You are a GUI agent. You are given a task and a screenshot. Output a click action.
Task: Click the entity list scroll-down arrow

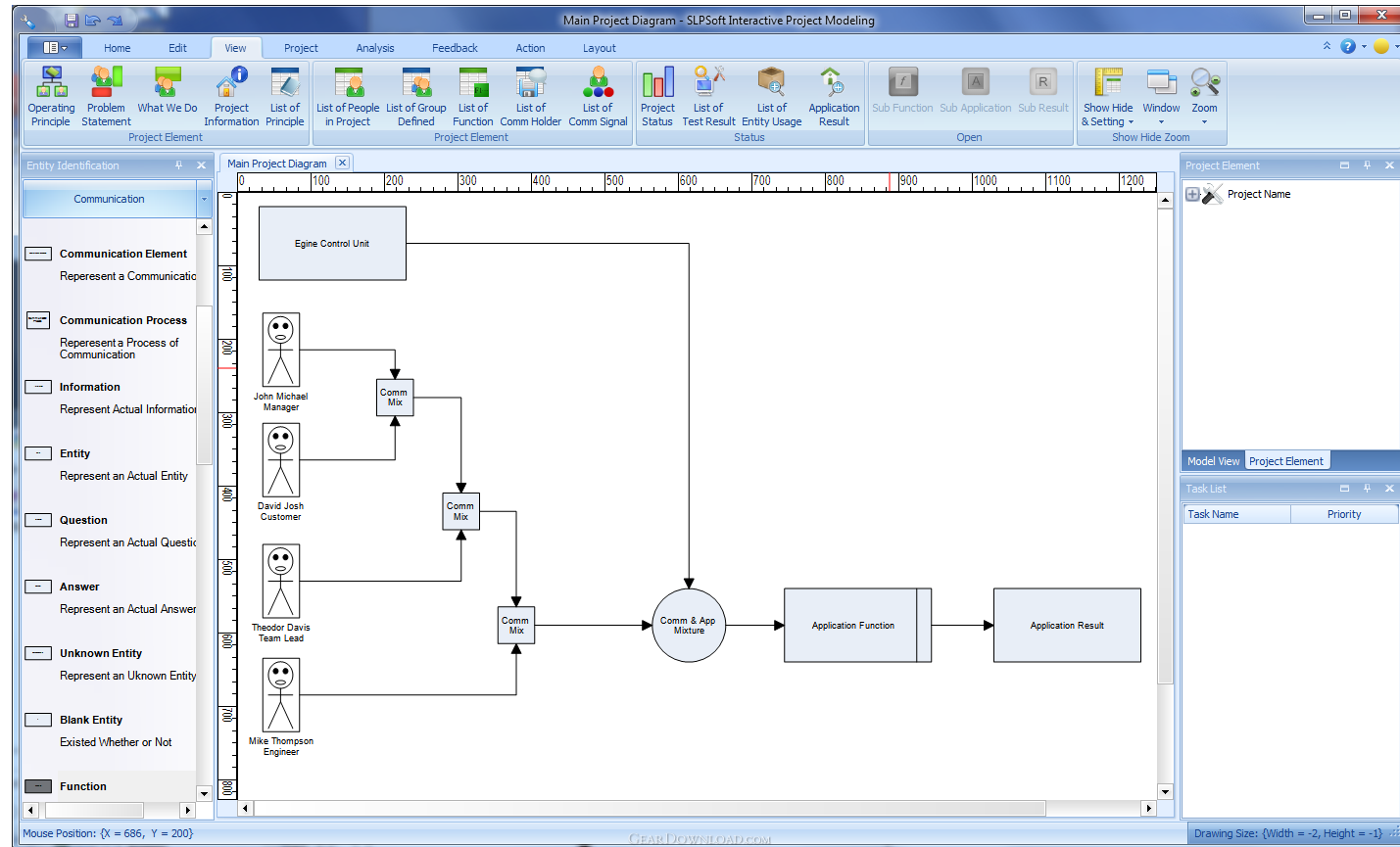pyautogui.click(x=204, y=793)
